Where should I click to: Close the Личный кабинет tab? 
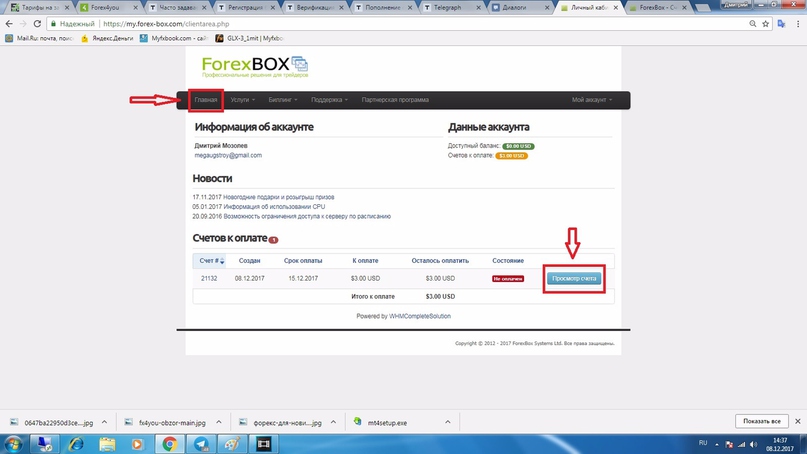(x=616, y=8)
